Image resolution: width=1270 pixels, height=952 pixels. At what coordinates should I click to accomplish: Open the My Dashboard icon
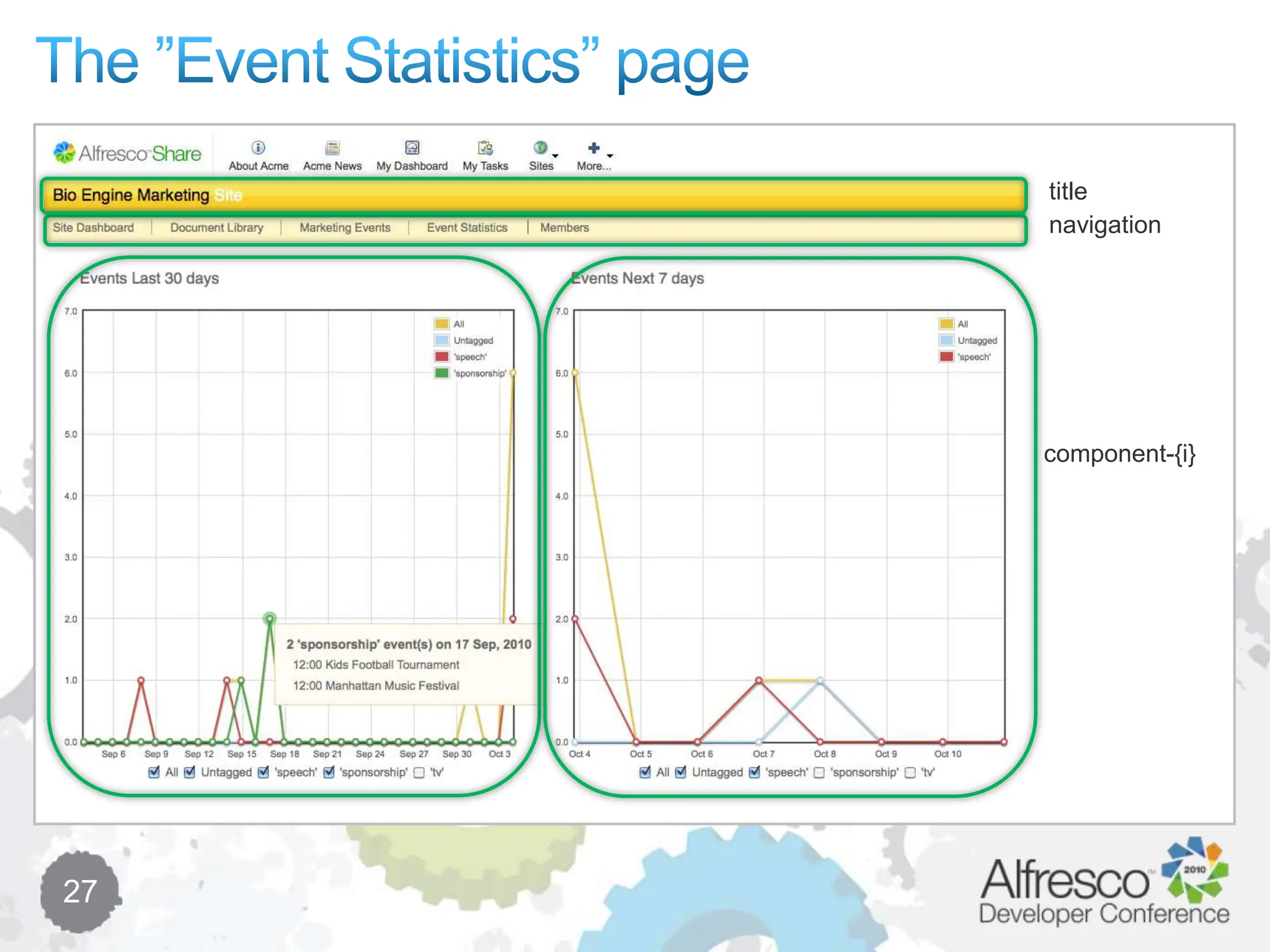412,148
